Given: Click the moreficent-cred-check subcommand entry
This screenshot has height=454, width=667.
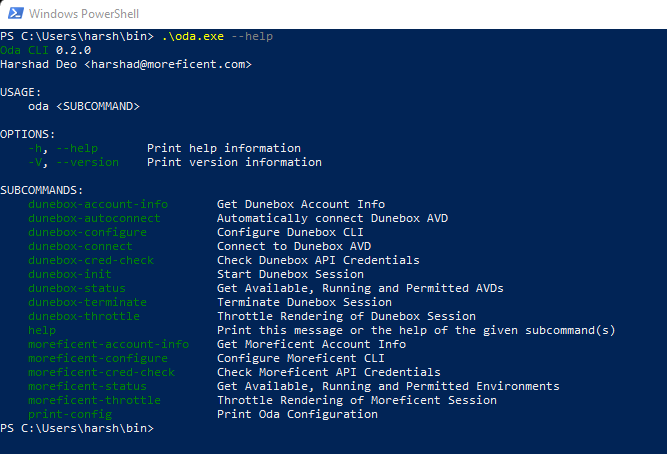Looking at the screenshot, I should tap(101, 372).
